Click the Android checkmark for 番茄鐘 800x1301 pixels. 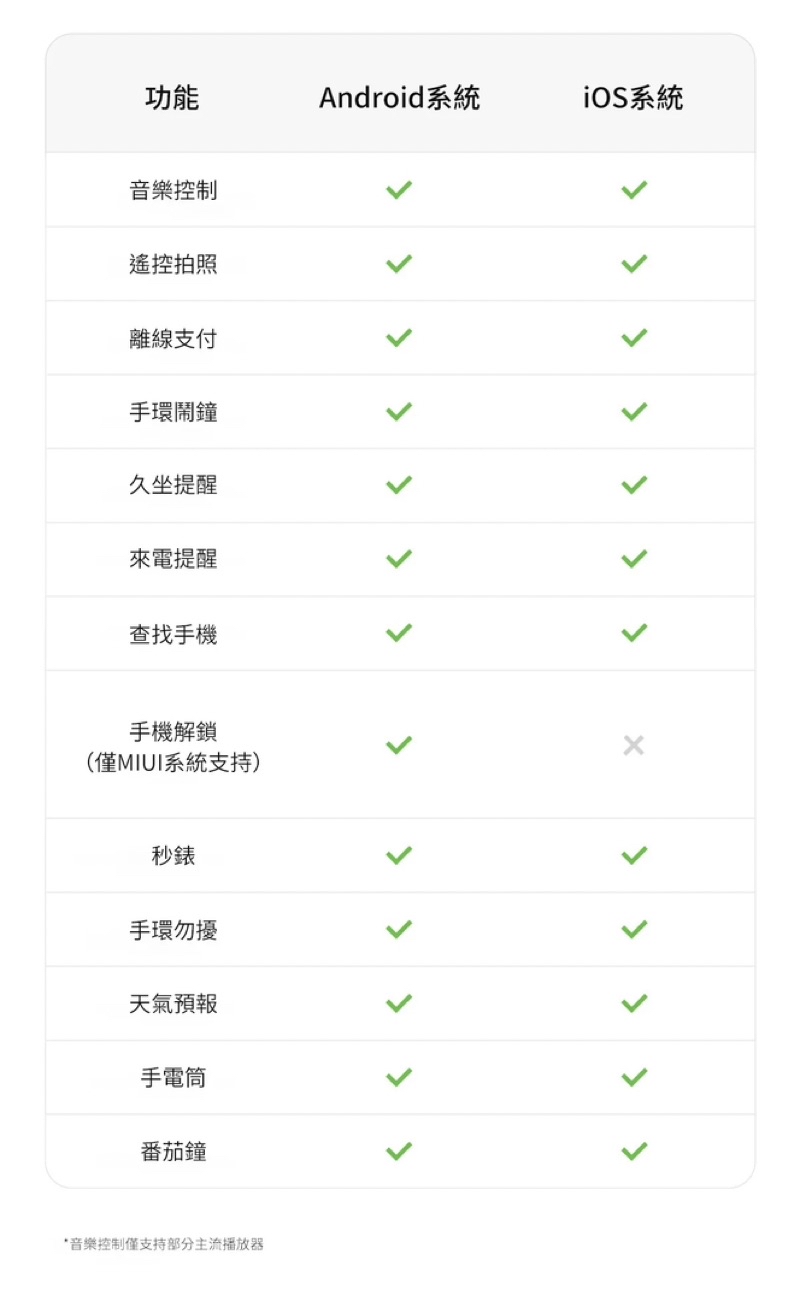click(x=399, y=1152)
